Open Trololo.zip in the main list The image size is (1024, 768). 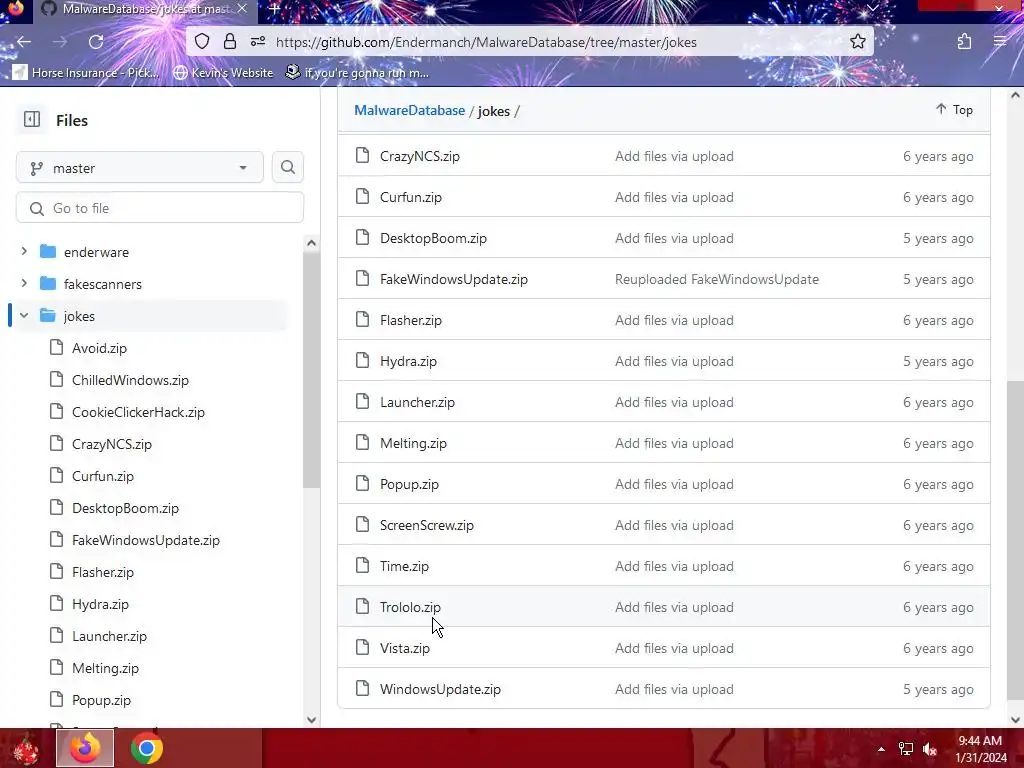(410, 607)
